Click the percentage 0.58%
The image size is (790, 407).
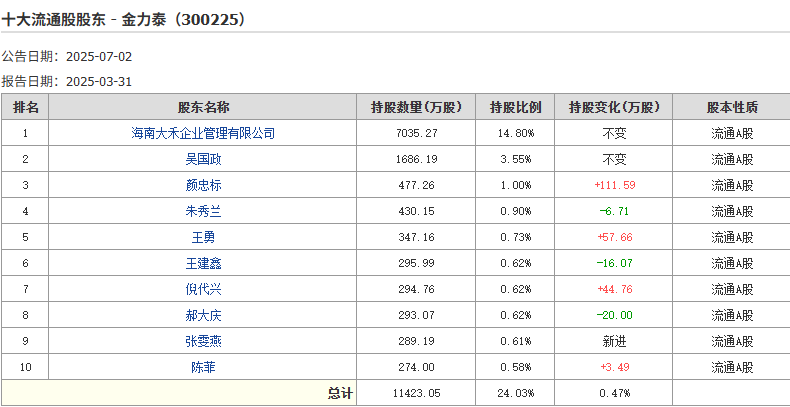point(515,367)
